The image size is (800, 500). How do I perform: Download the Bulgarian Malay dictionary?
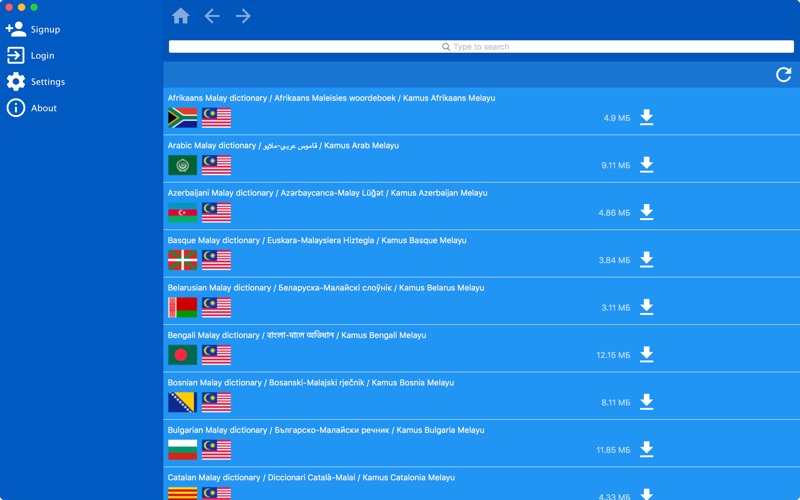(x=646, y=449)
